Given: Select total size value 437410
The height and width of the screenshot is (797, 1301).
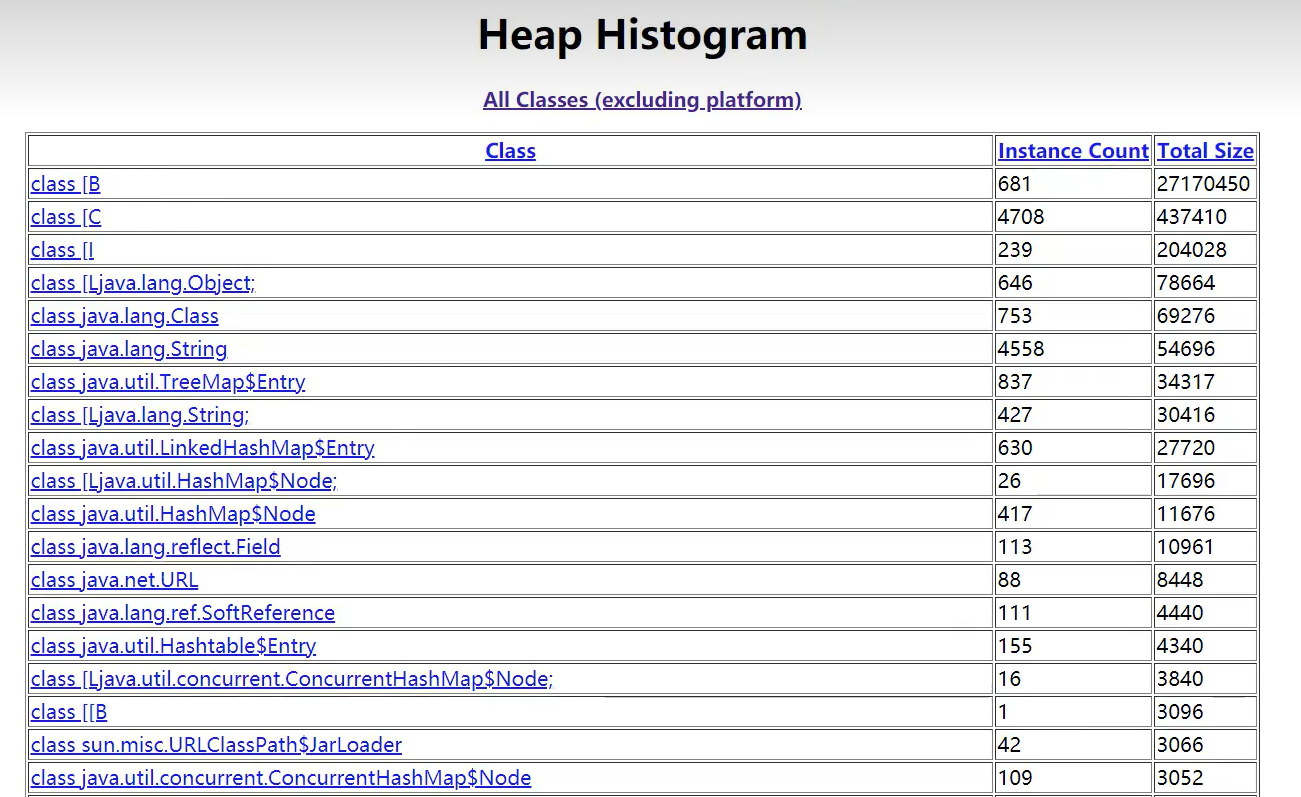Looking at the screenshot, I should (x=1192, y=217).
